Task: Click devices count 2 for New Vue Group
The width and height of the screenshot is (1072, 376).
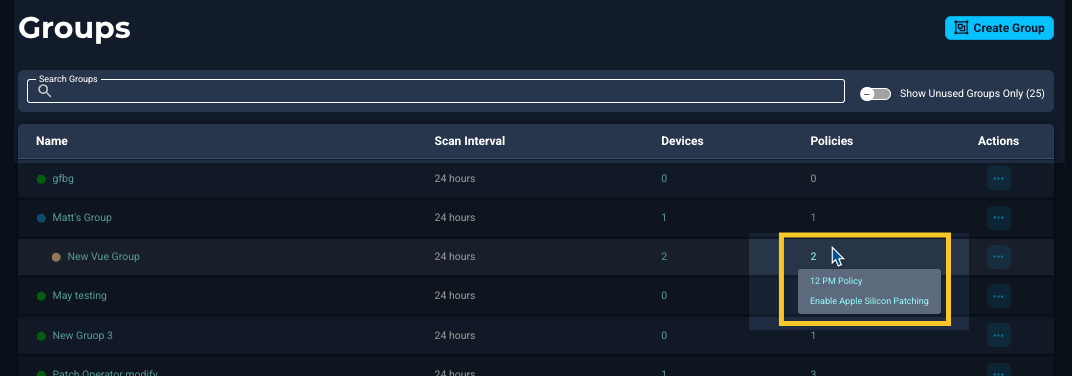Action: coord(664,256)
